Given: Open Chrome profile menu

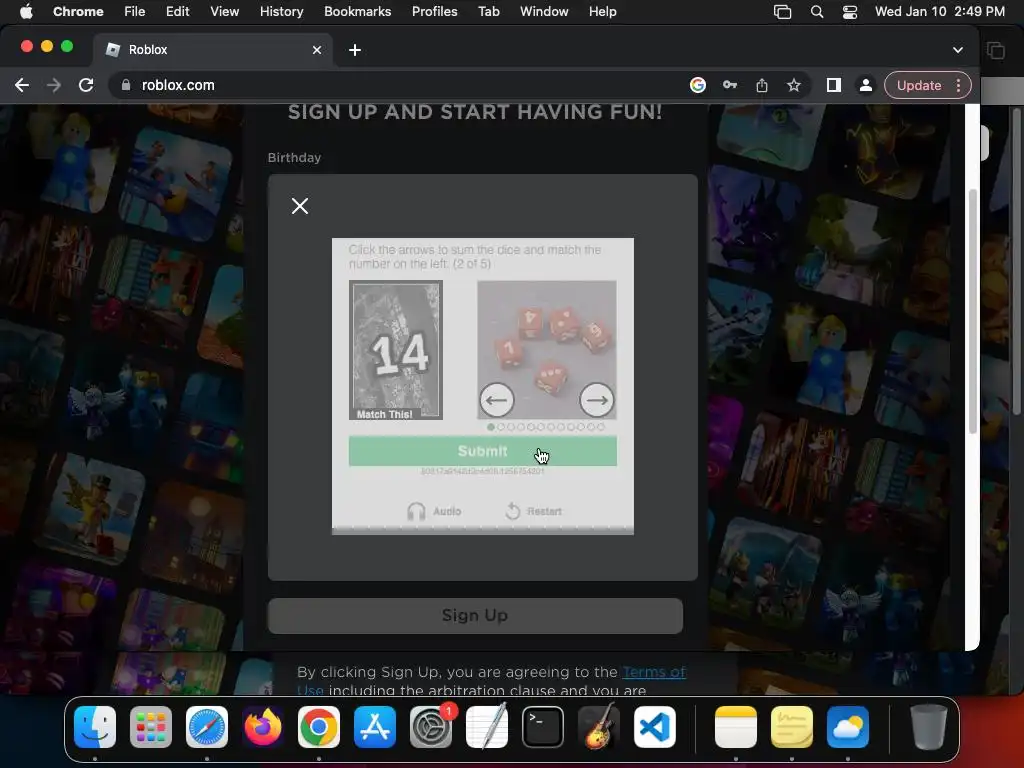Looking at the screenshot, I should [x=865, y=86].
